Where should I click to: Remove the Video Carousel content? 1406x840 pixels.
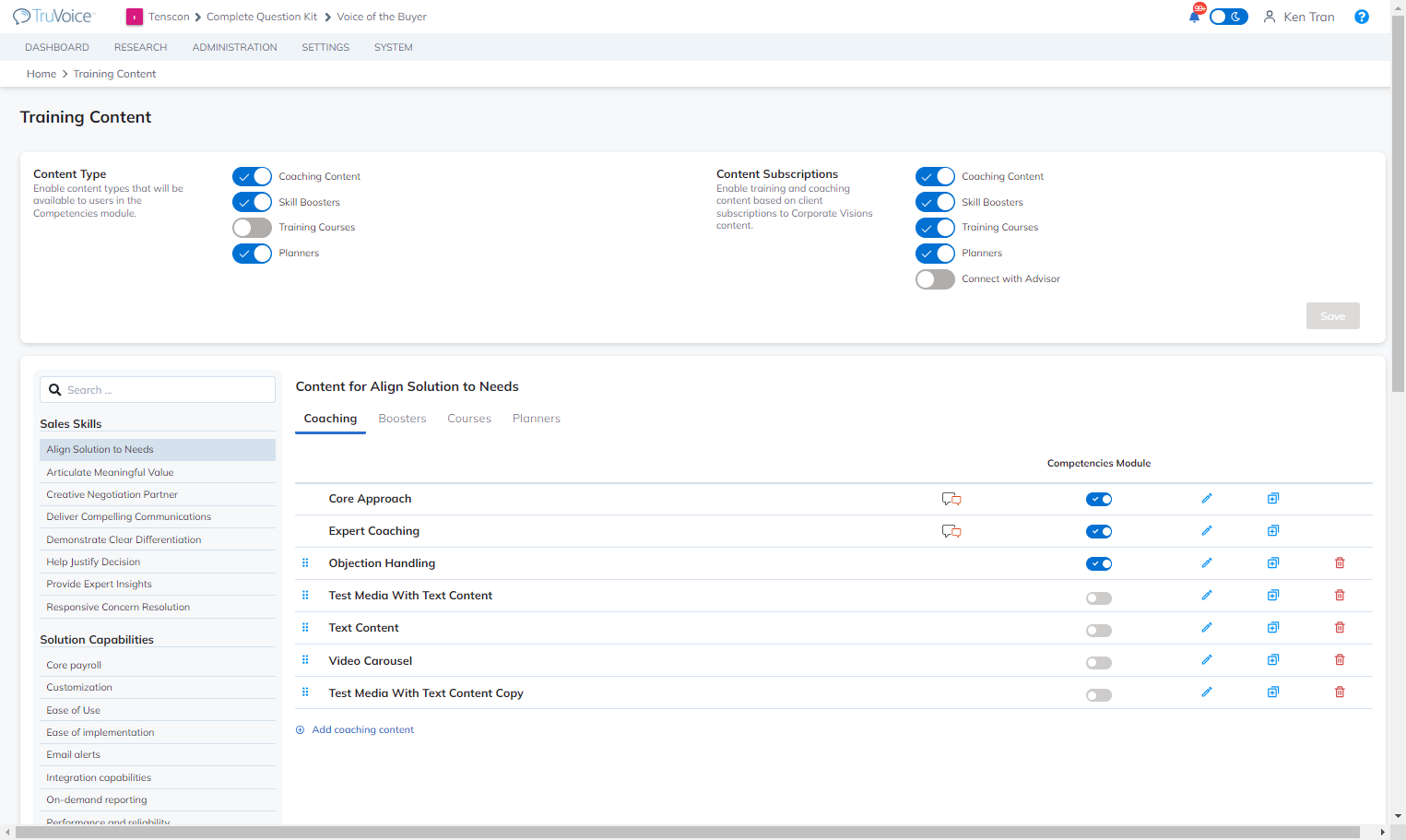tap(1340, 660)
